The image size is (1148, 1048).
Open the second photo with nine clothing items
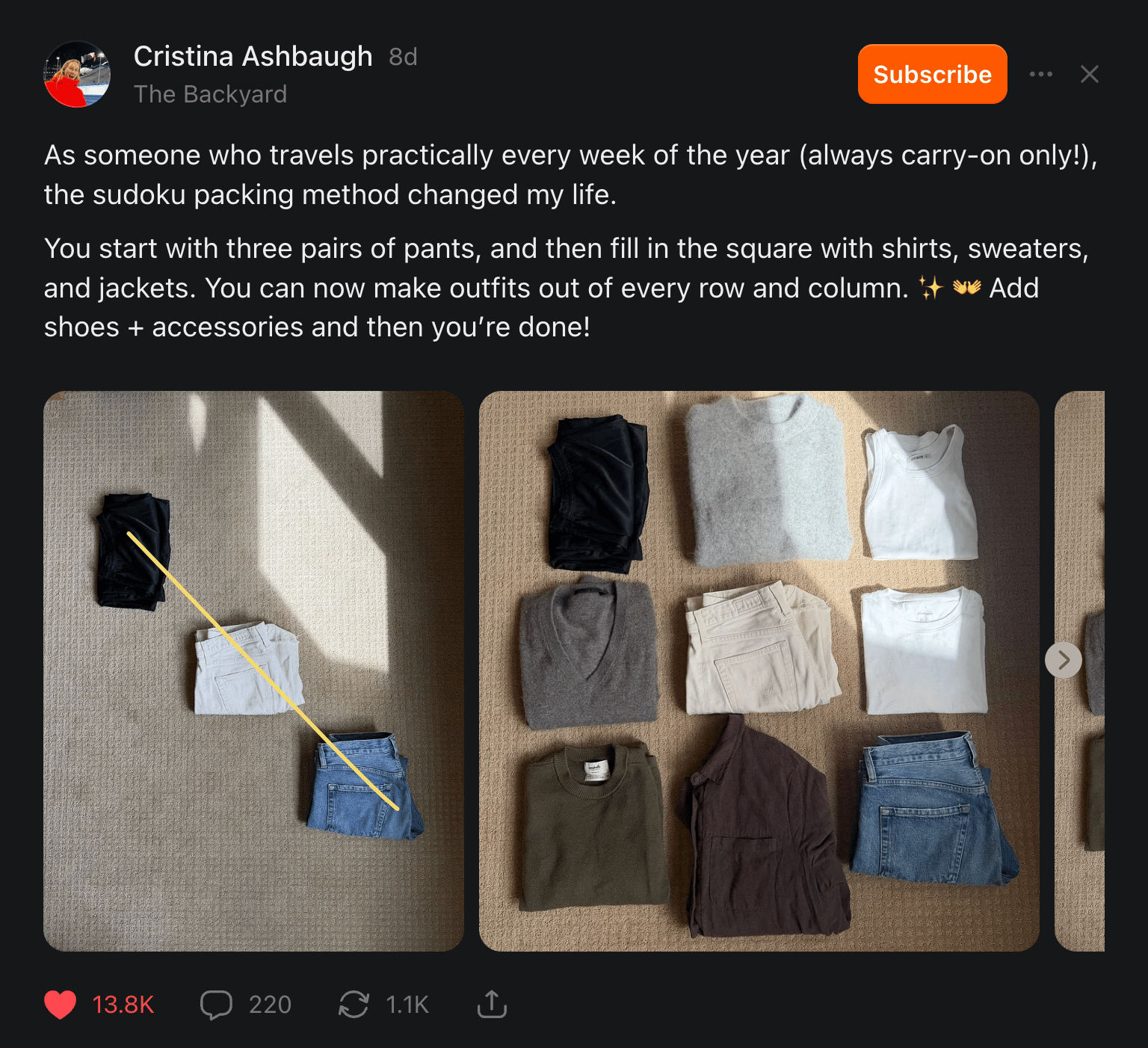pos(759,671)
